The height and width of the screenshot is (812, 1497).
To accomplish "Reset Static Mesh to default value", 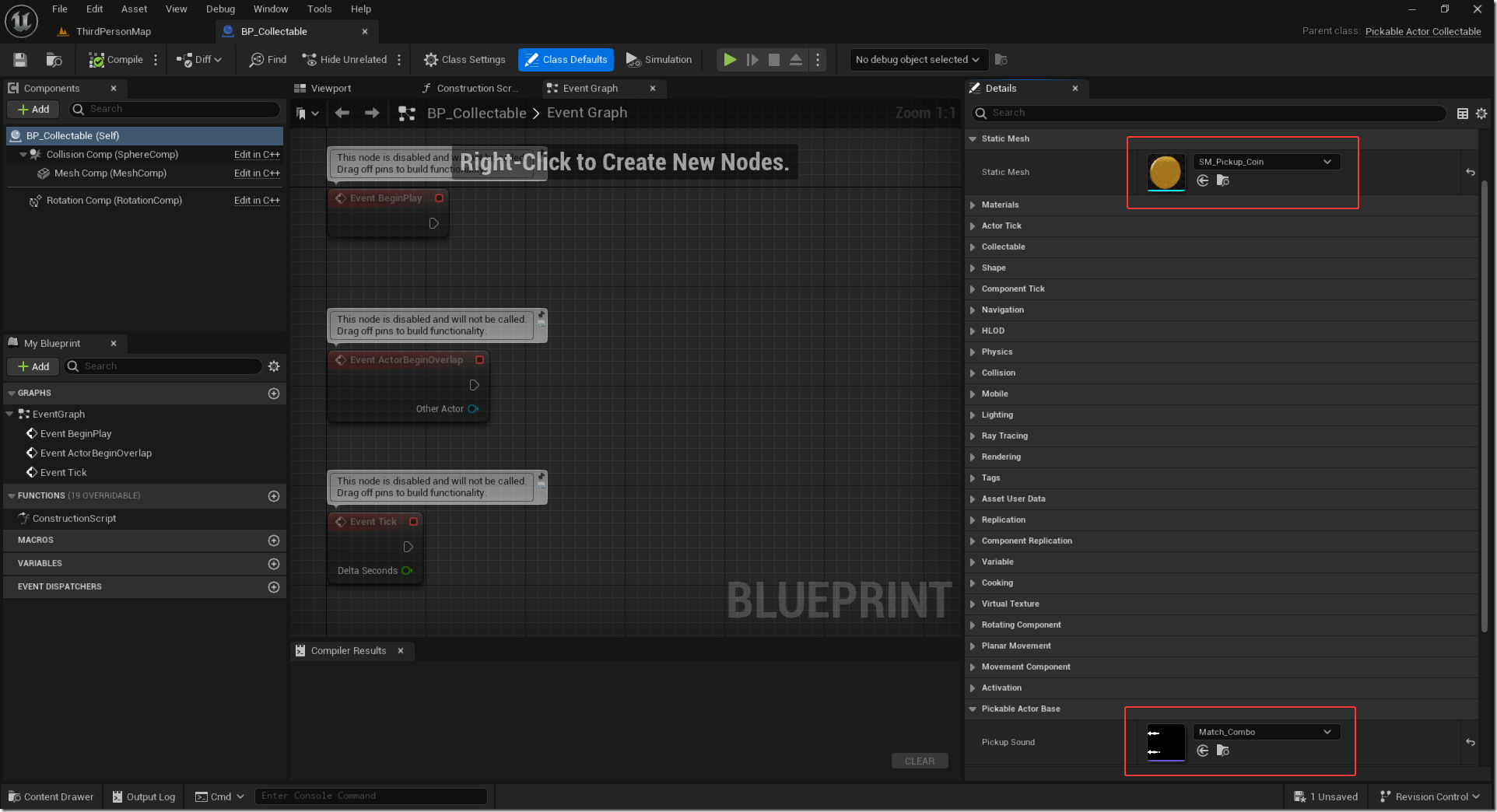I will (1471, 173).
